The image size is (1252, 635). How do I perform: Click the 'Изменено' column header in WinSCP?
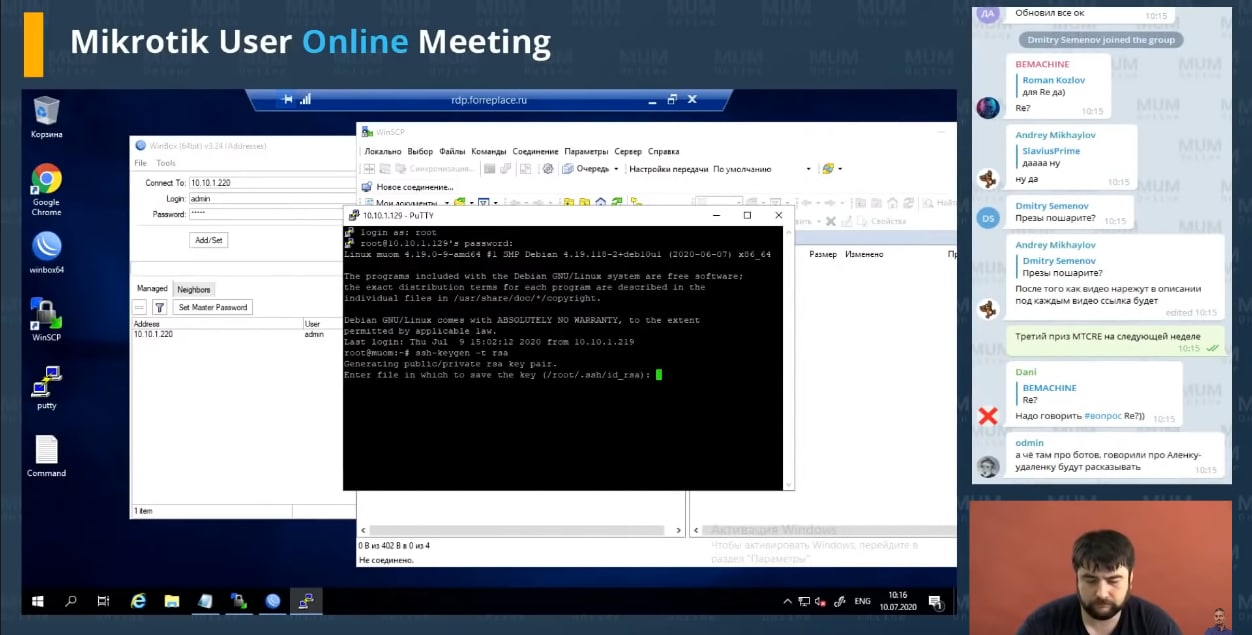(x=864, y=254)
